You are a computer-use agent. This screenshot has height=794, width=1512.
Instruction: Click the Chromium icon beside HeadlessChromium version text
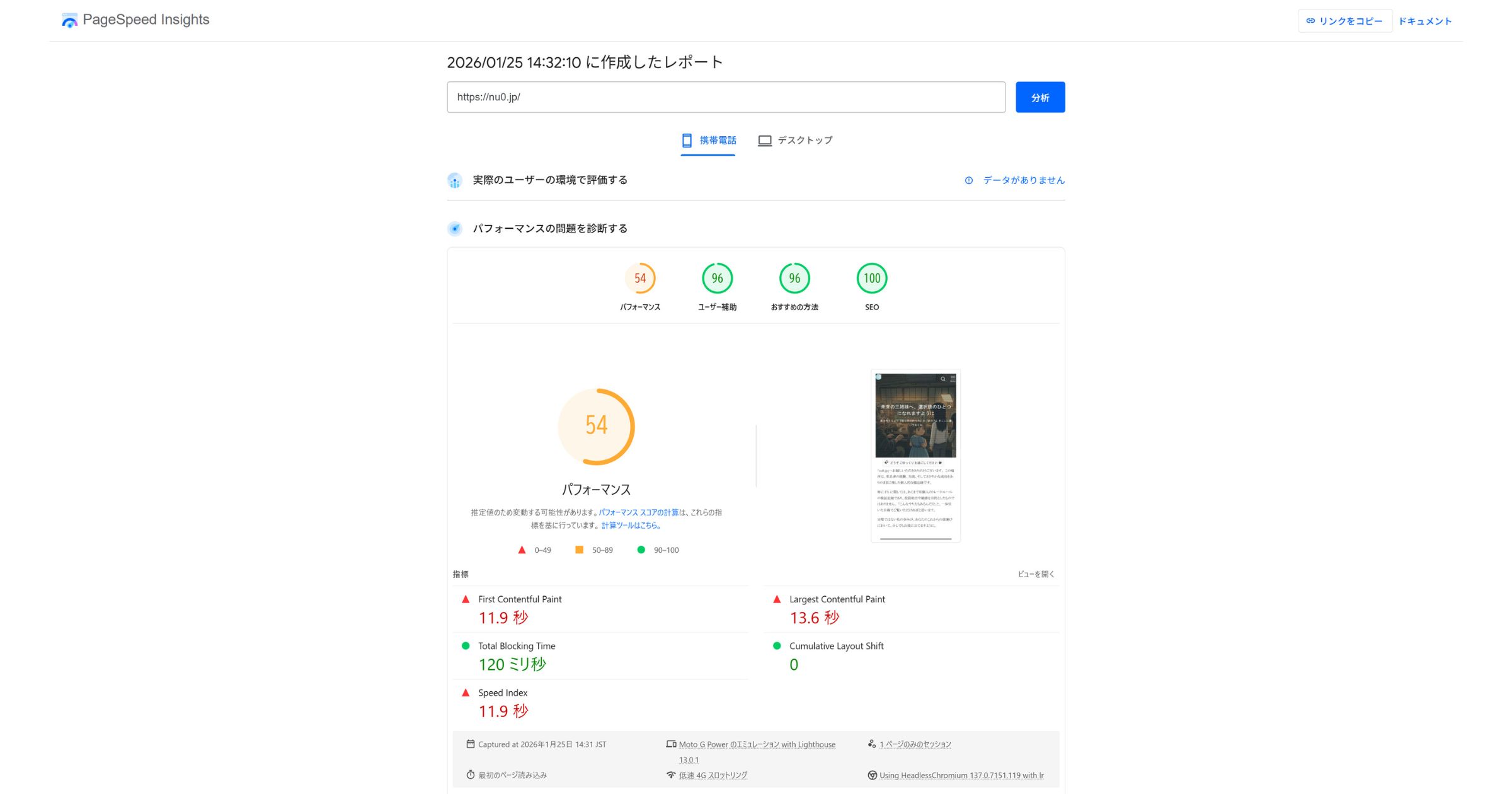[x=873, y=774]
